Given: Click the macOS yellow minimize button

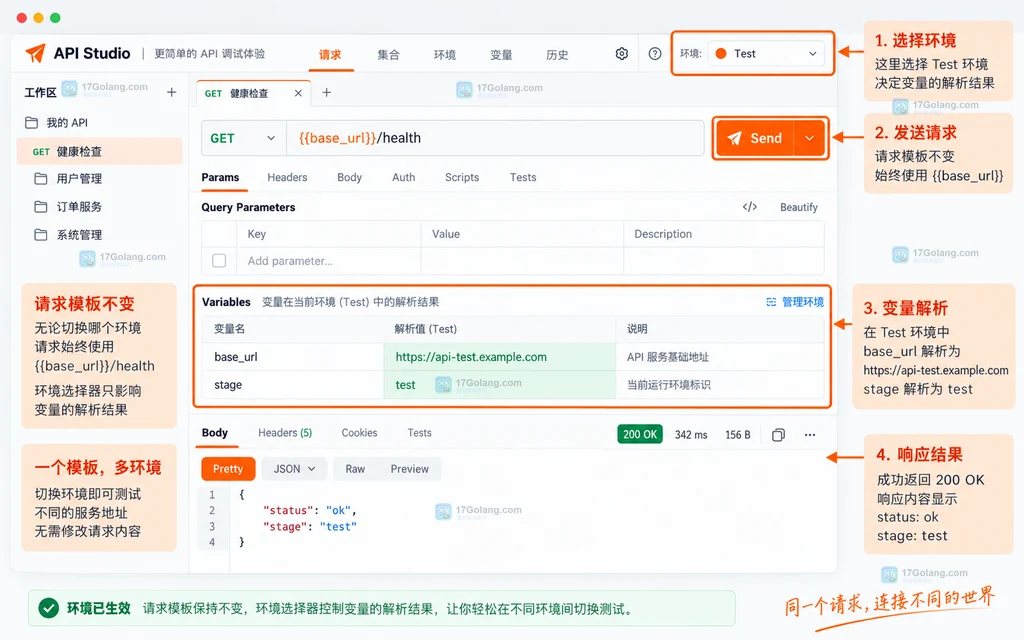Looking at the screenshot, I should click(x=39, y=18).
